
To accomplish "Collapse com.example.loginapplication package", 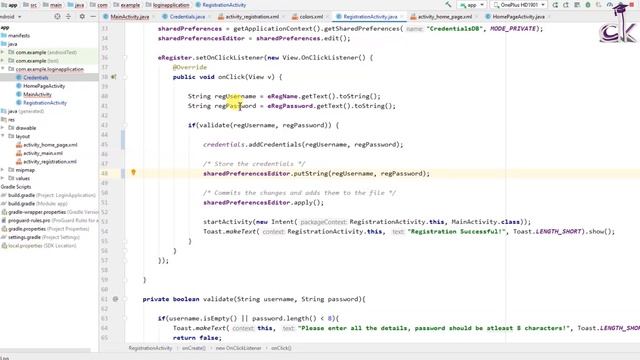I will tap(3, 69).
